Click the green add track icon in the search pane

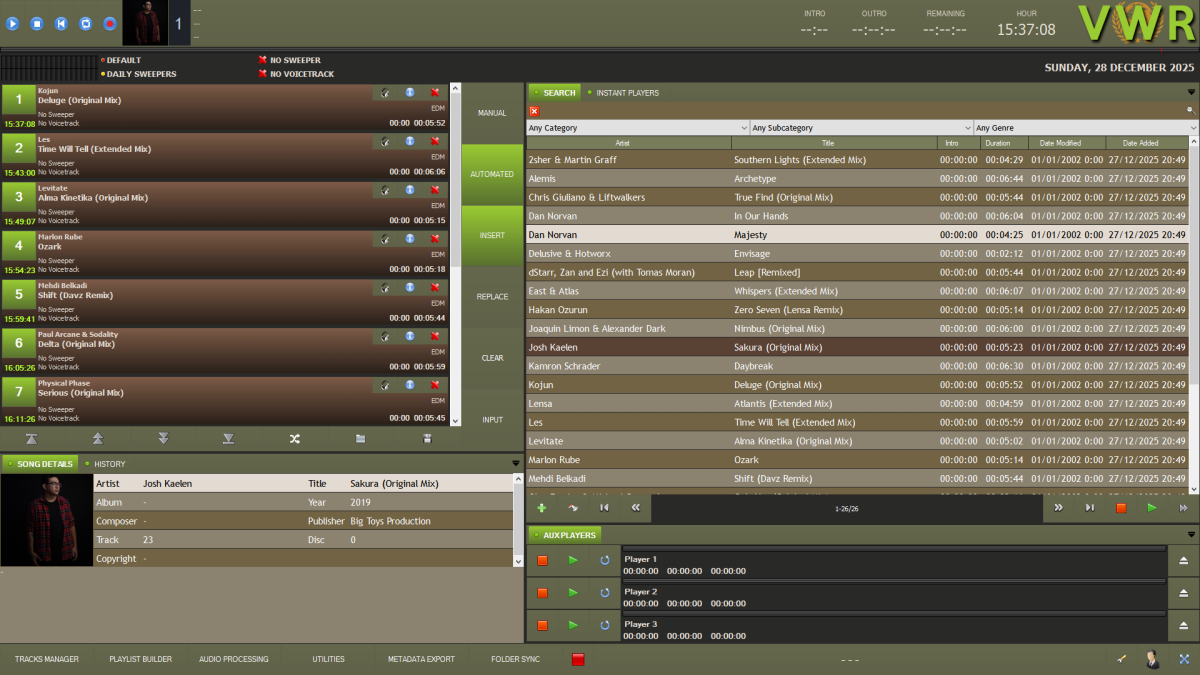(x=541, y=508)
